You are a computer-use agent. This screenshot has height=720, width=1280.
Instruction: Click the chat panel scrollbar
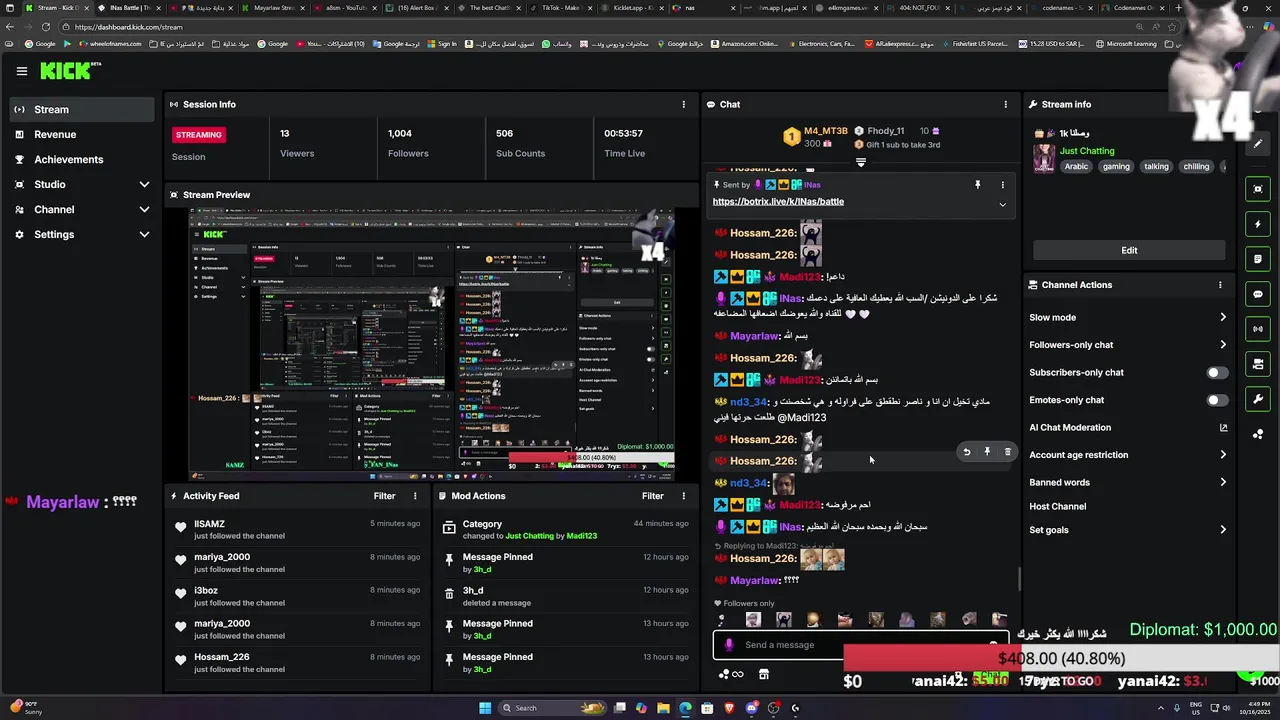point(1019,580)
